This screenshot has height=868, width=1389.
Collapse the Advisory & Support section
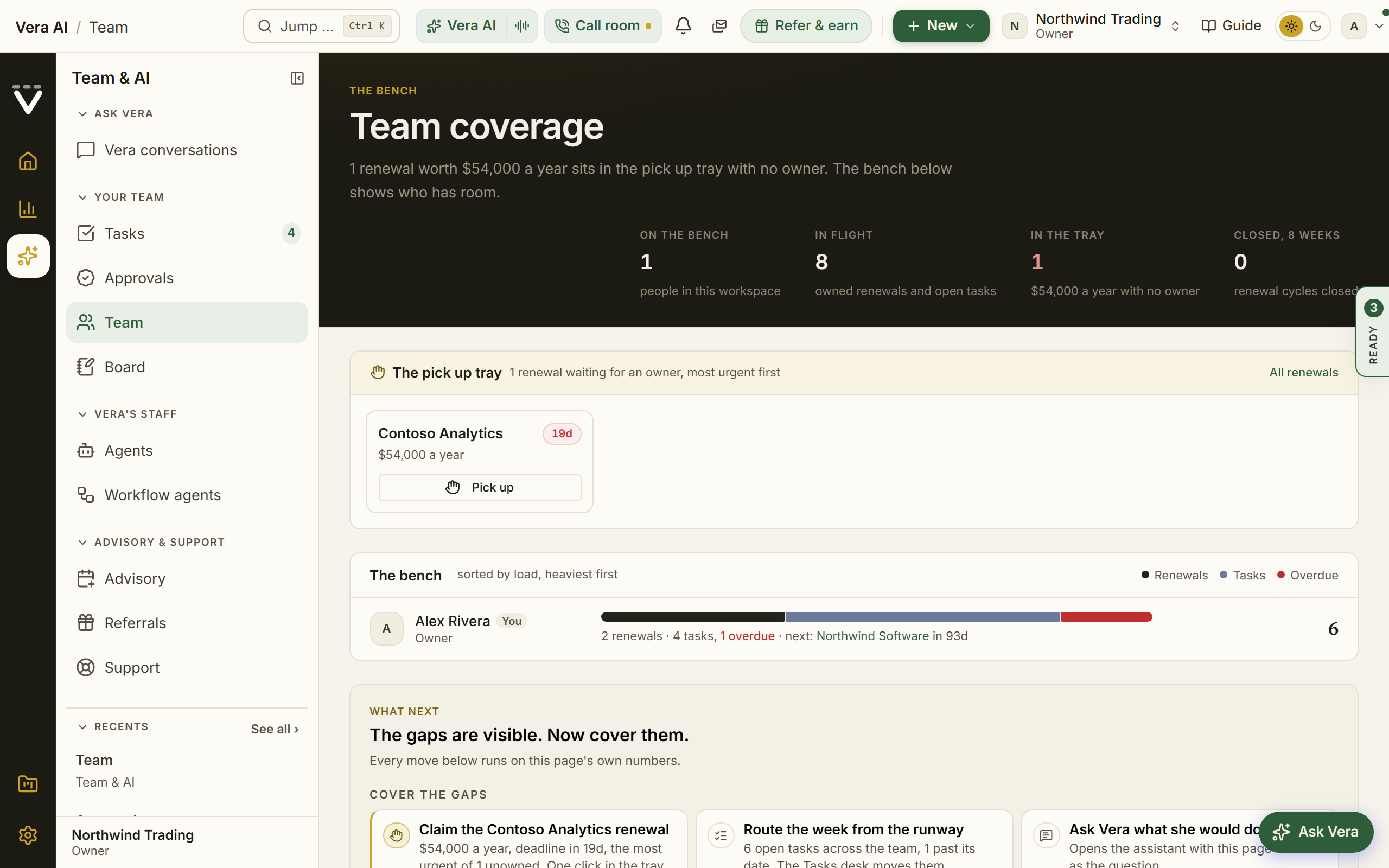[x=151, y=542]
